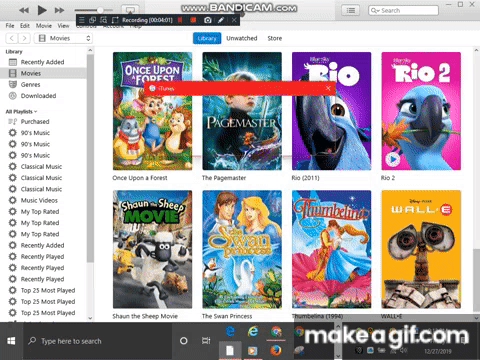Open the Movie menu
480x360 pixels.
44,26
